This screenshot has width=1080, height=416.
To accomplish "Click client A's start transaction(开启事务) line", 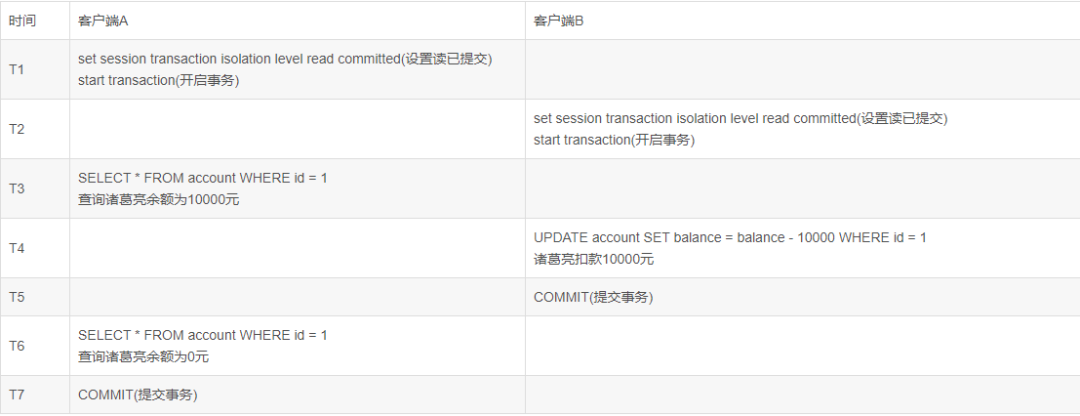I will (158, 81).
